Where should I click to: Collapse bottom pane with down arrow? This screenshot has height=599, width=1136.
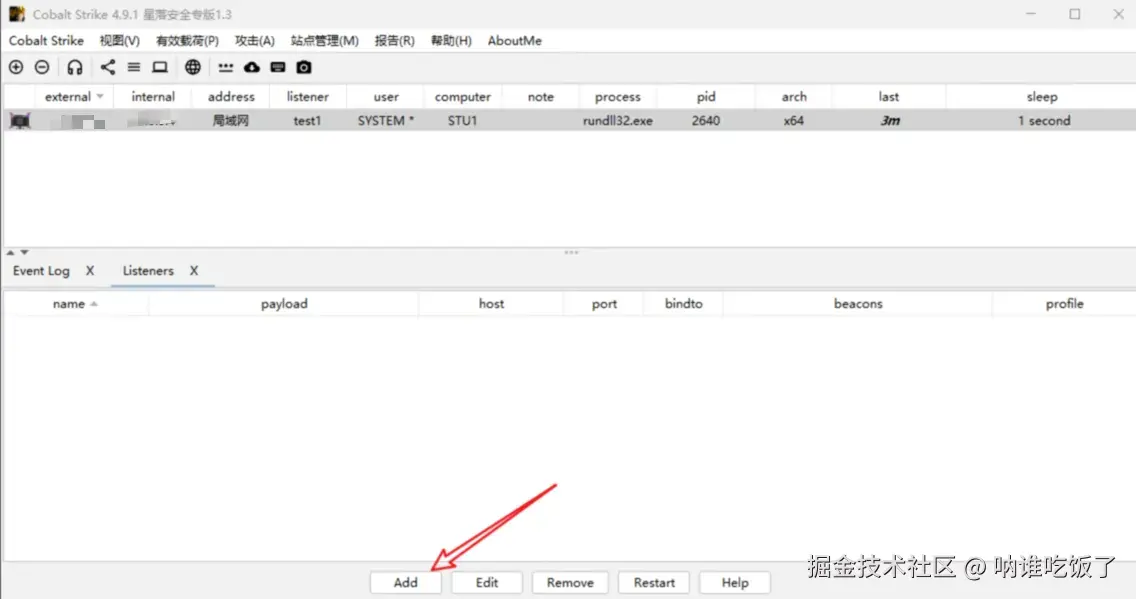[25, 253]
